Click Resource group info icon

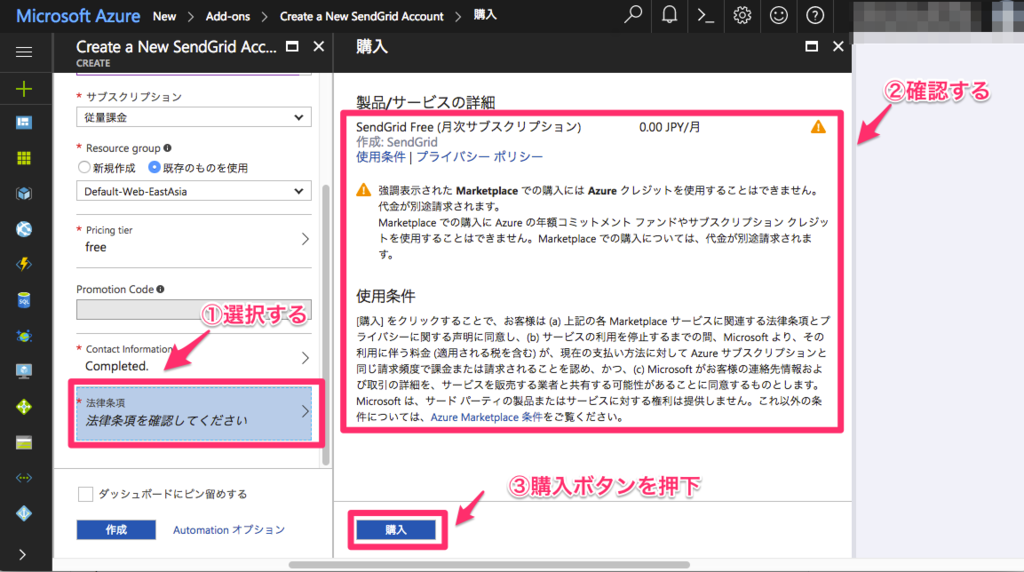point(168,148)
